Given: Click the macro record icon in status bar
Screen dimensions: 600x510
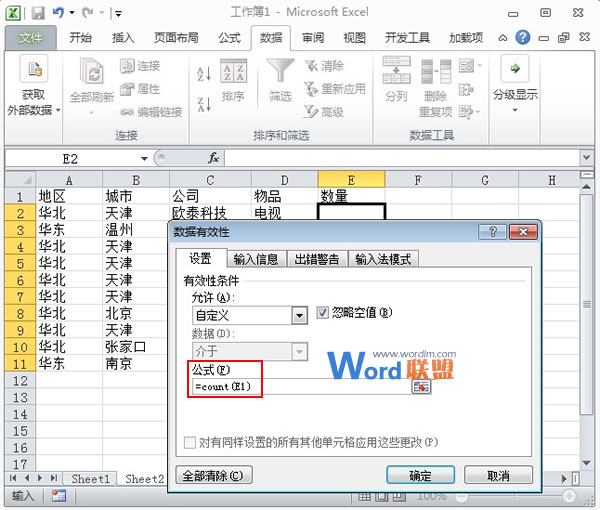Looking at the screenshot, I should point(59,496).
